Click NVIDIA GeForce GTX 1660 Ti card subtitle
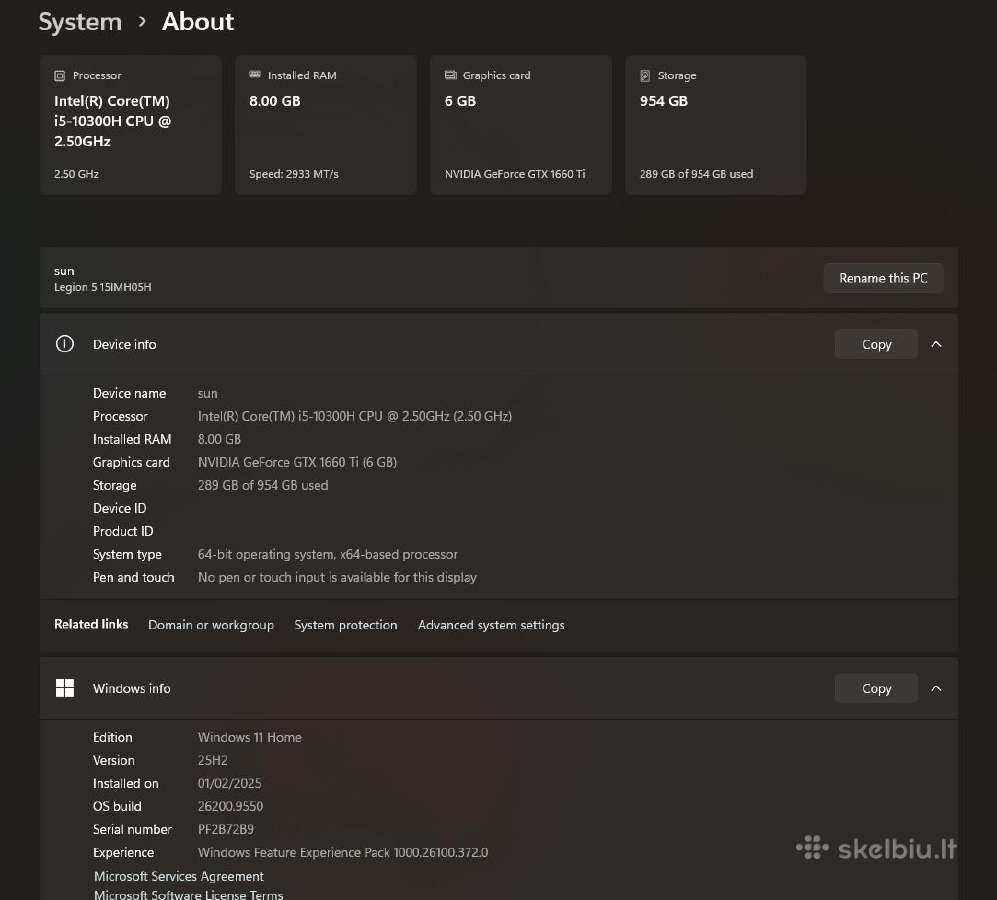The height and width of the screenshot is (900, 997). coord(515,174)
